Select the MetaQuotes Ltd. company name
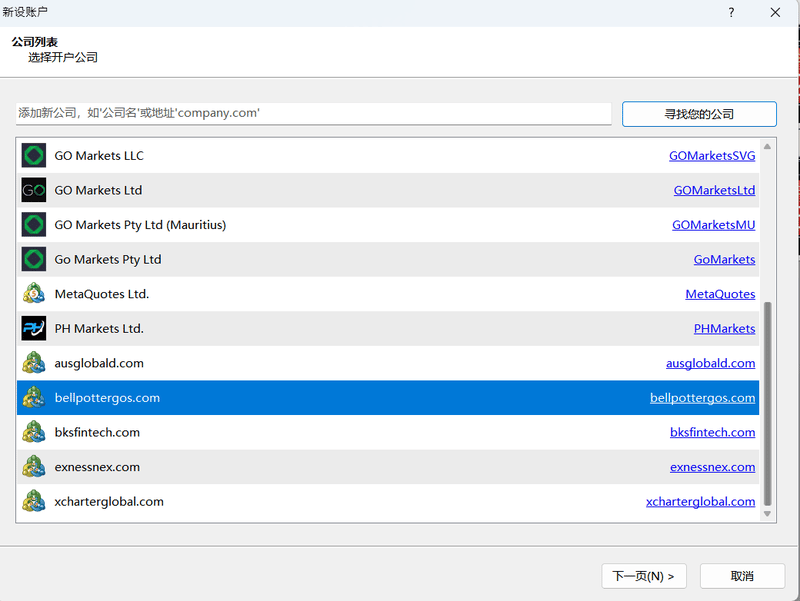 pos(102,294)
